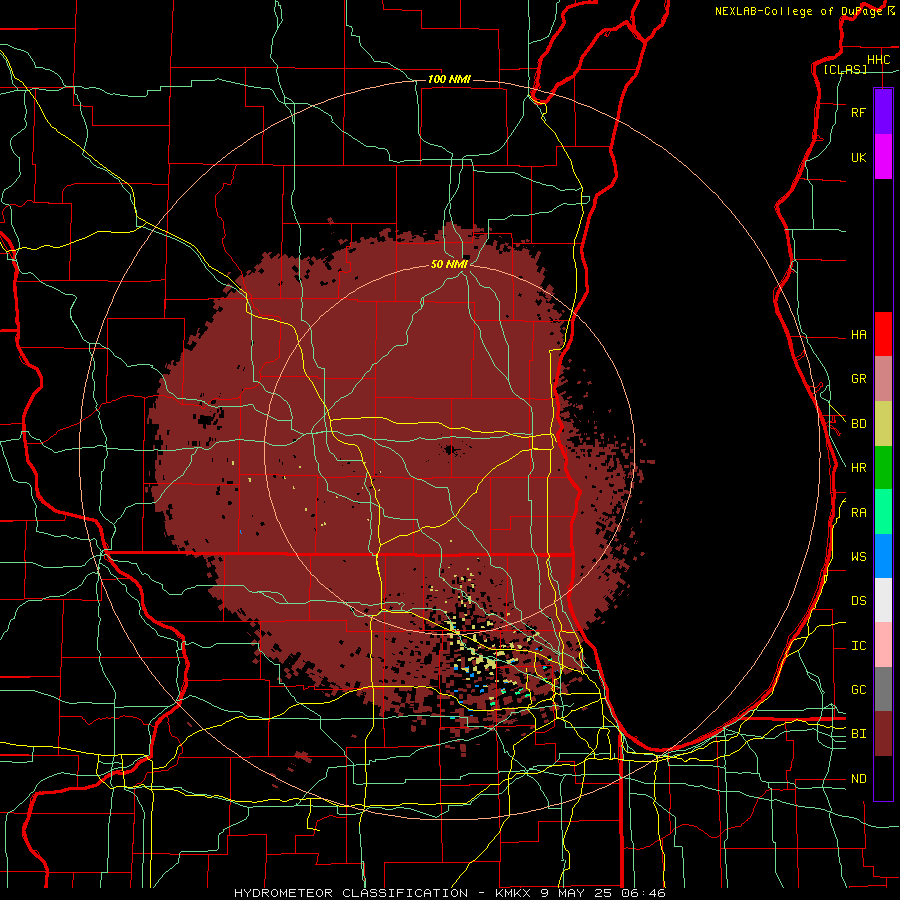The height and width of the screenshot is (900, 900).
Task: Select the BD yellow legend swatch
Action: coord(883,424)
